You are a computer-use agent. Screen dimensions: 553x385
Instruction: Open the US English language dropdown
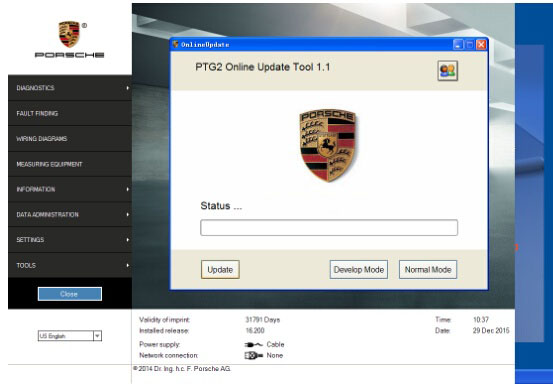click(97, 336)
